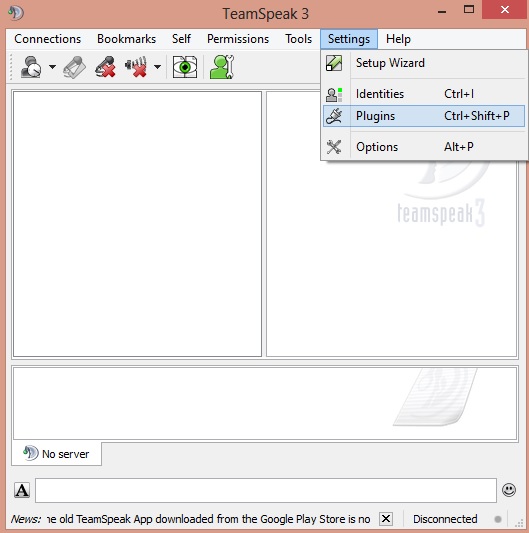Click the TeamSpeak icon on No server tab

click(31, 453)
